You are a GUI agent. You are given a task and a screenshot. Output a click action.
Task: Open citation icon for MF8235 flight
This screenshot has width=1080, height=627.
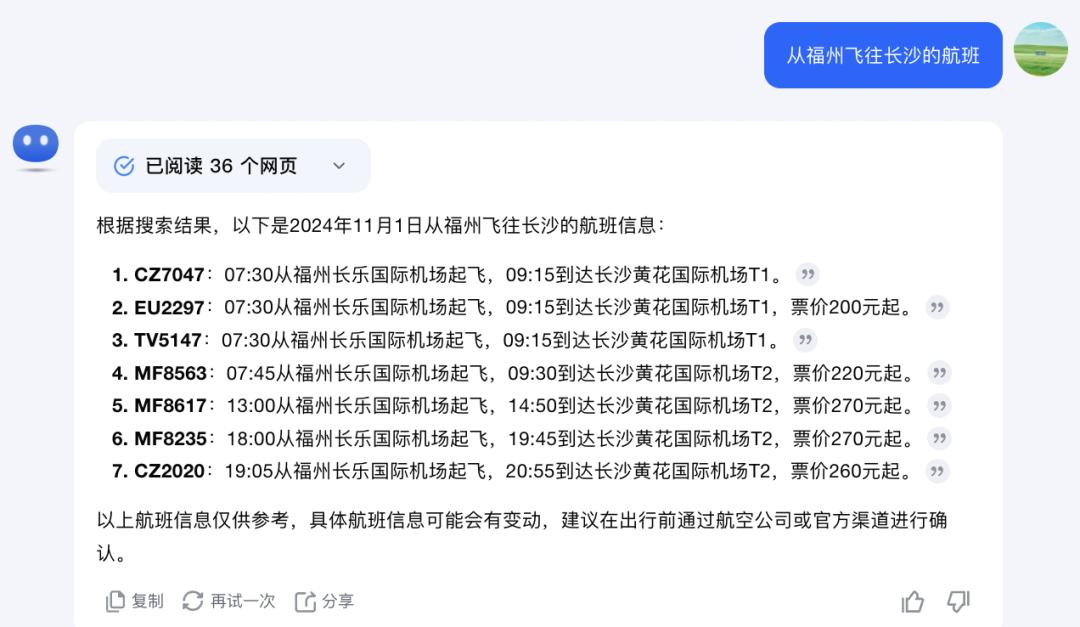click(938, 438)
